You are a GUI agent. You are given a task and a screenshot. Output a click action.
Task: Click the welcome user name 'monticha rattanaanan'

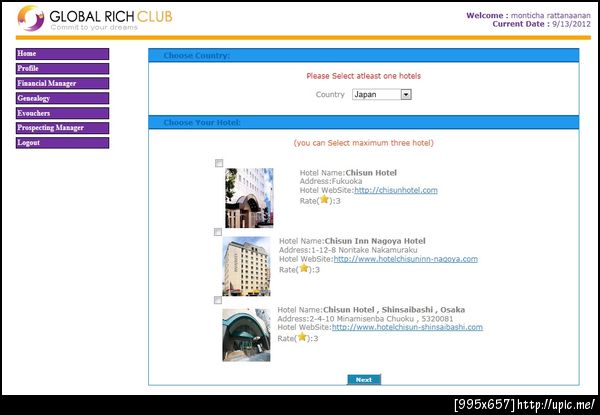pos(551,16)
